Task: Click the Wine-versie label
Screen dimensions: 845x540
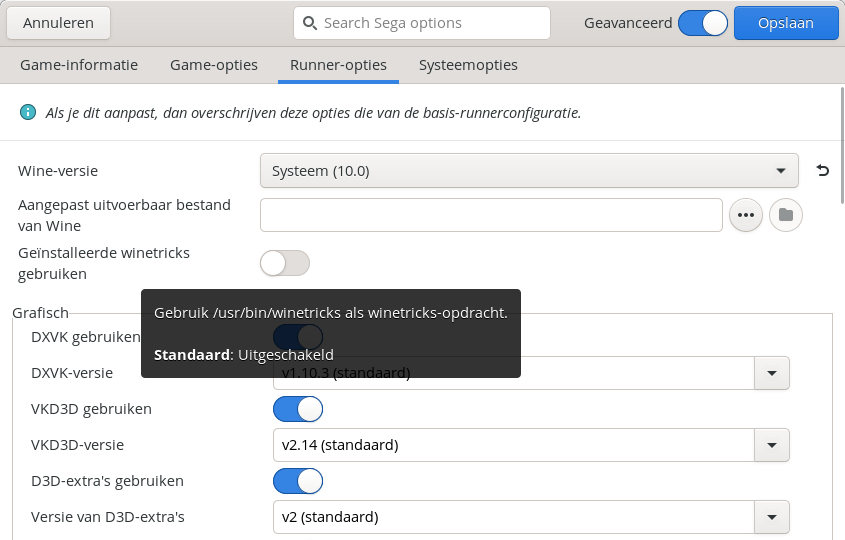Action: pyautogui.click(x=58, y=171)
